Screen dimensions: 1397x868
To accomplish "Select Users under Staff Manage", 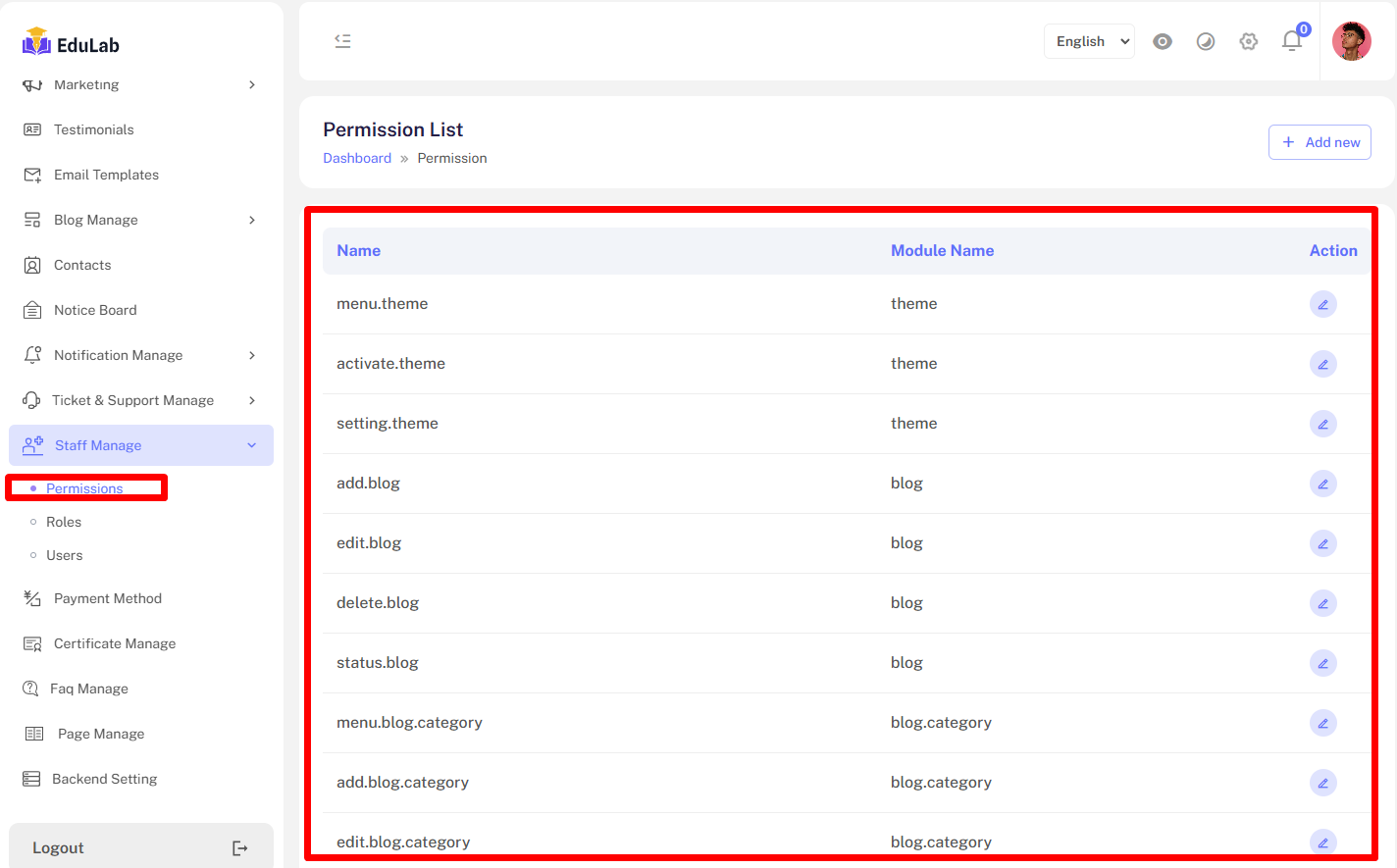I will click(65, 555).
